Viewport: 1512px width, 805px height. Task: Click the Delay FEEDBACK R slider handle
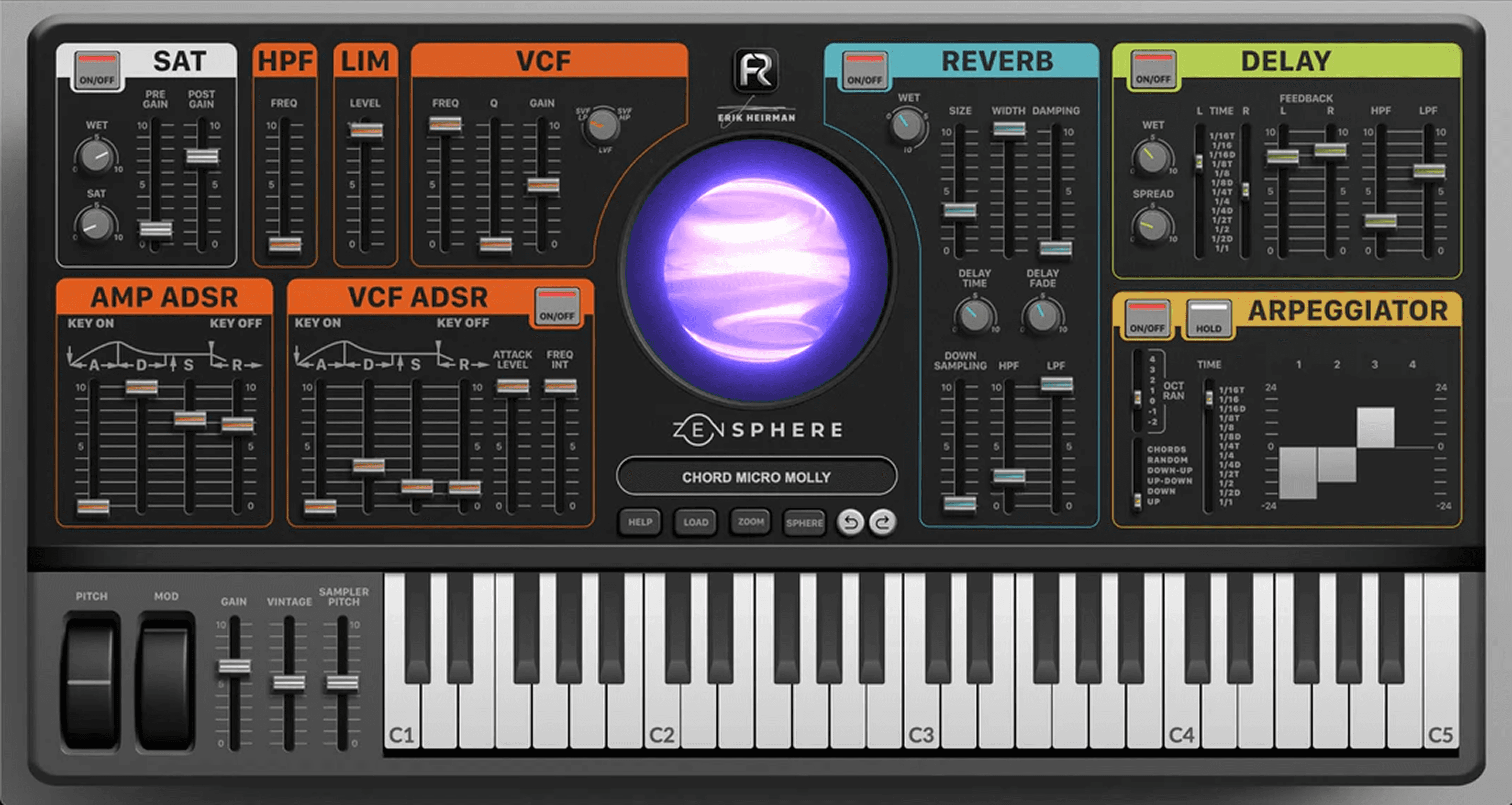click(1330, 150)
